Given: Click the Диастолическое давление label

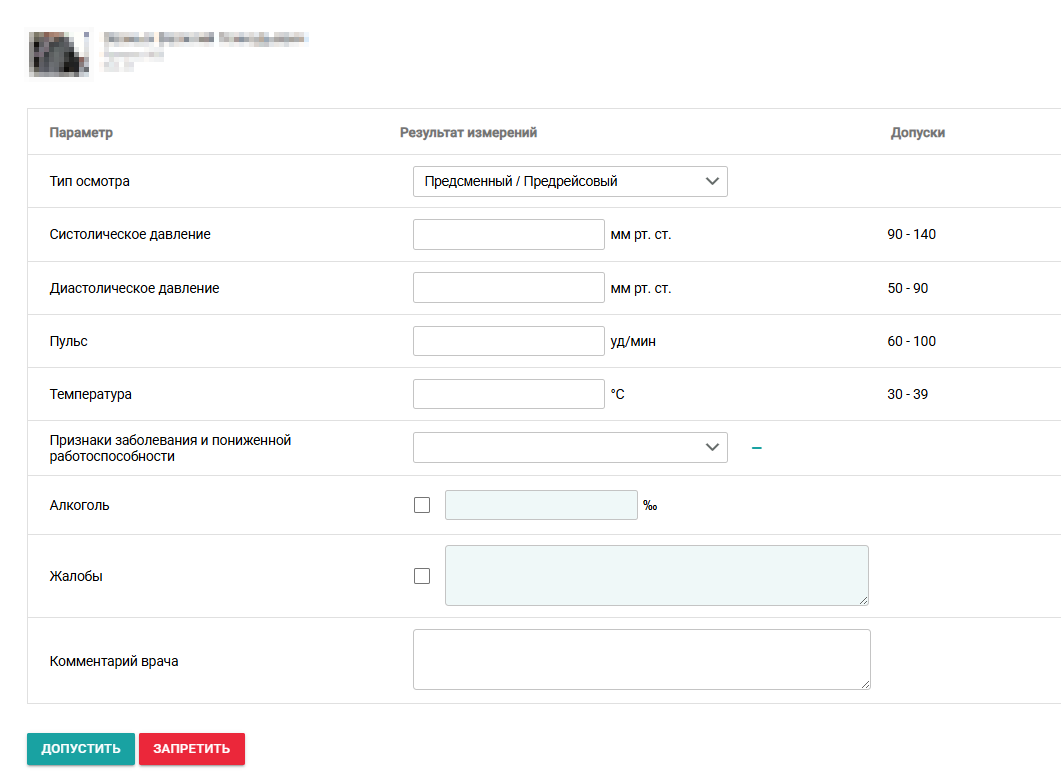Looking at the screenshot, I should tap(134, 288).
